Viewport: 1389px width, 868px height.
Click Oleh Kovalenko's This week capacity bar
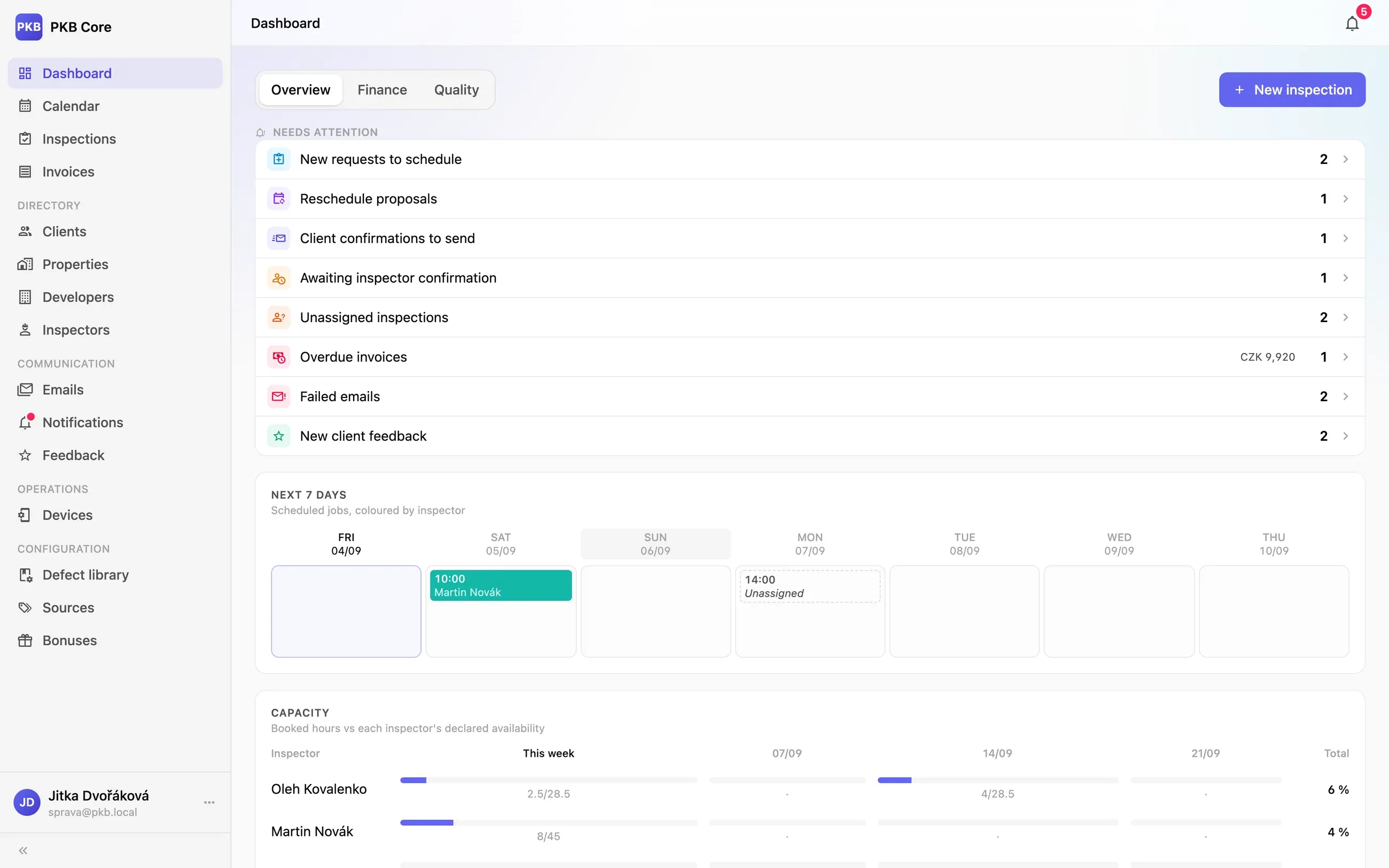click(548, 780)
